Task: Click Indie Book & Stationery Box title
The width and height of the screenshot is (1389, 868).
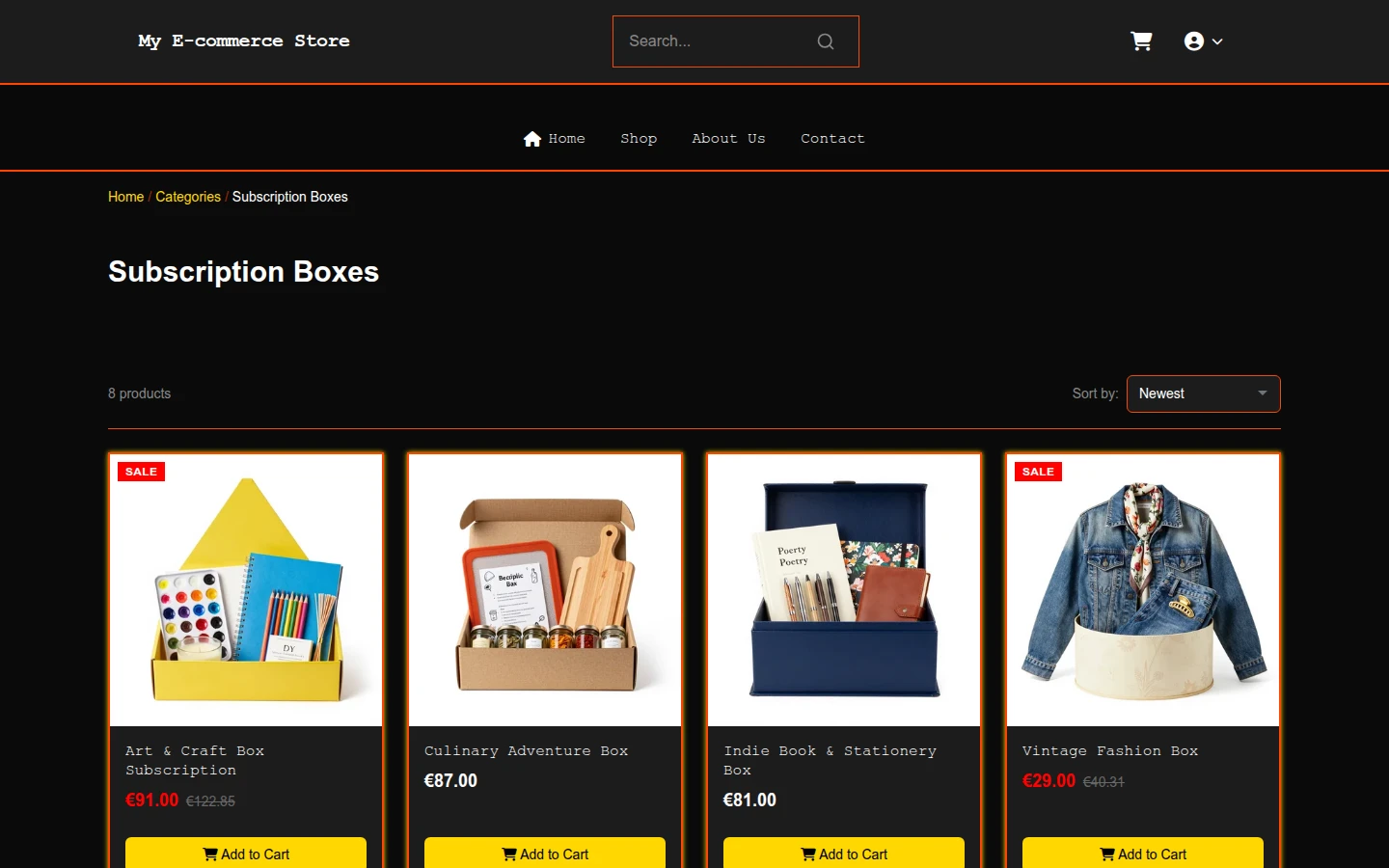Action: pyautogui.click(x=830, y=760)
